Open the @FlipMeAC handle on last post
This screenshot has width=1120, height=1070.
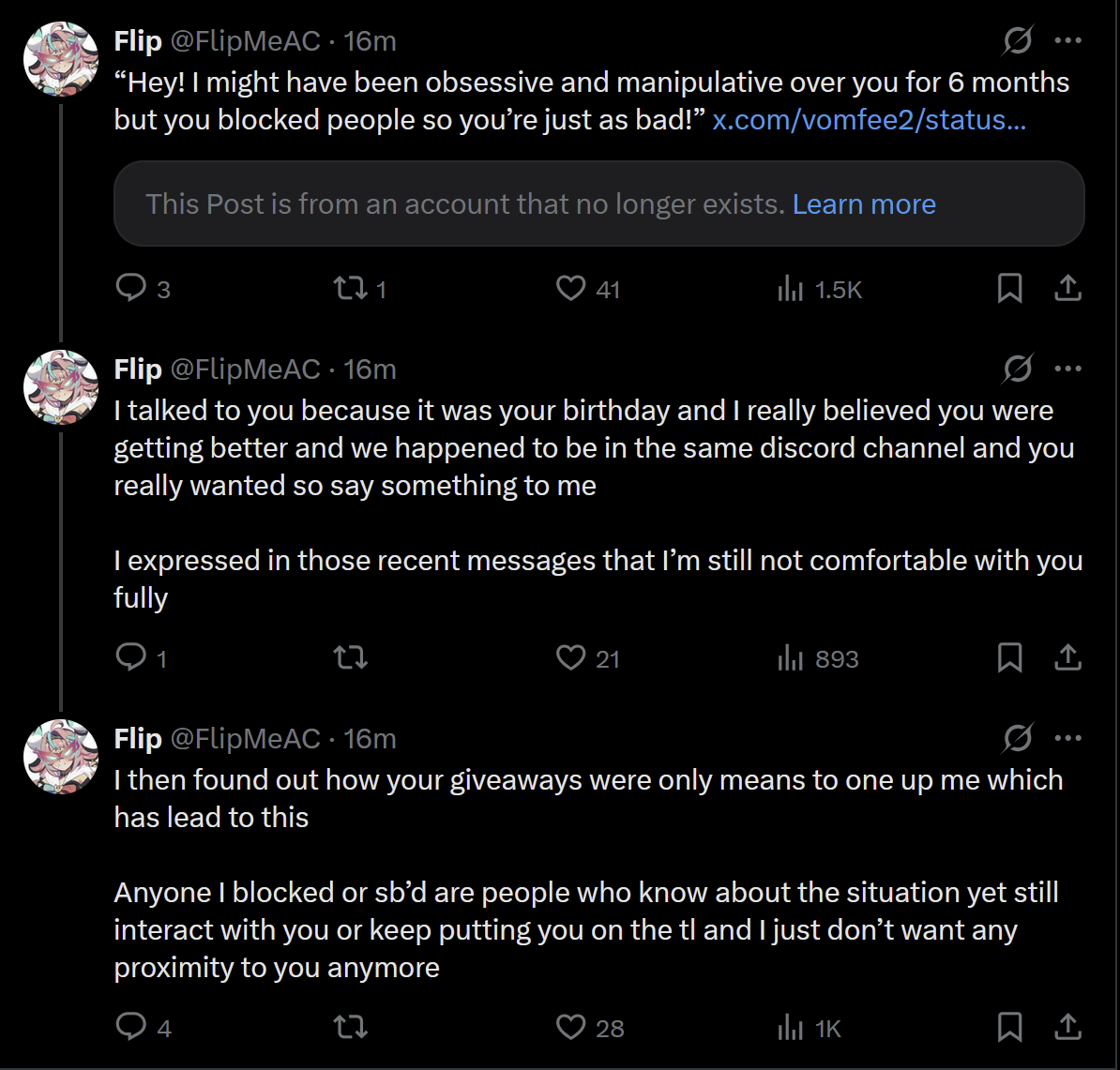(245, 739)
